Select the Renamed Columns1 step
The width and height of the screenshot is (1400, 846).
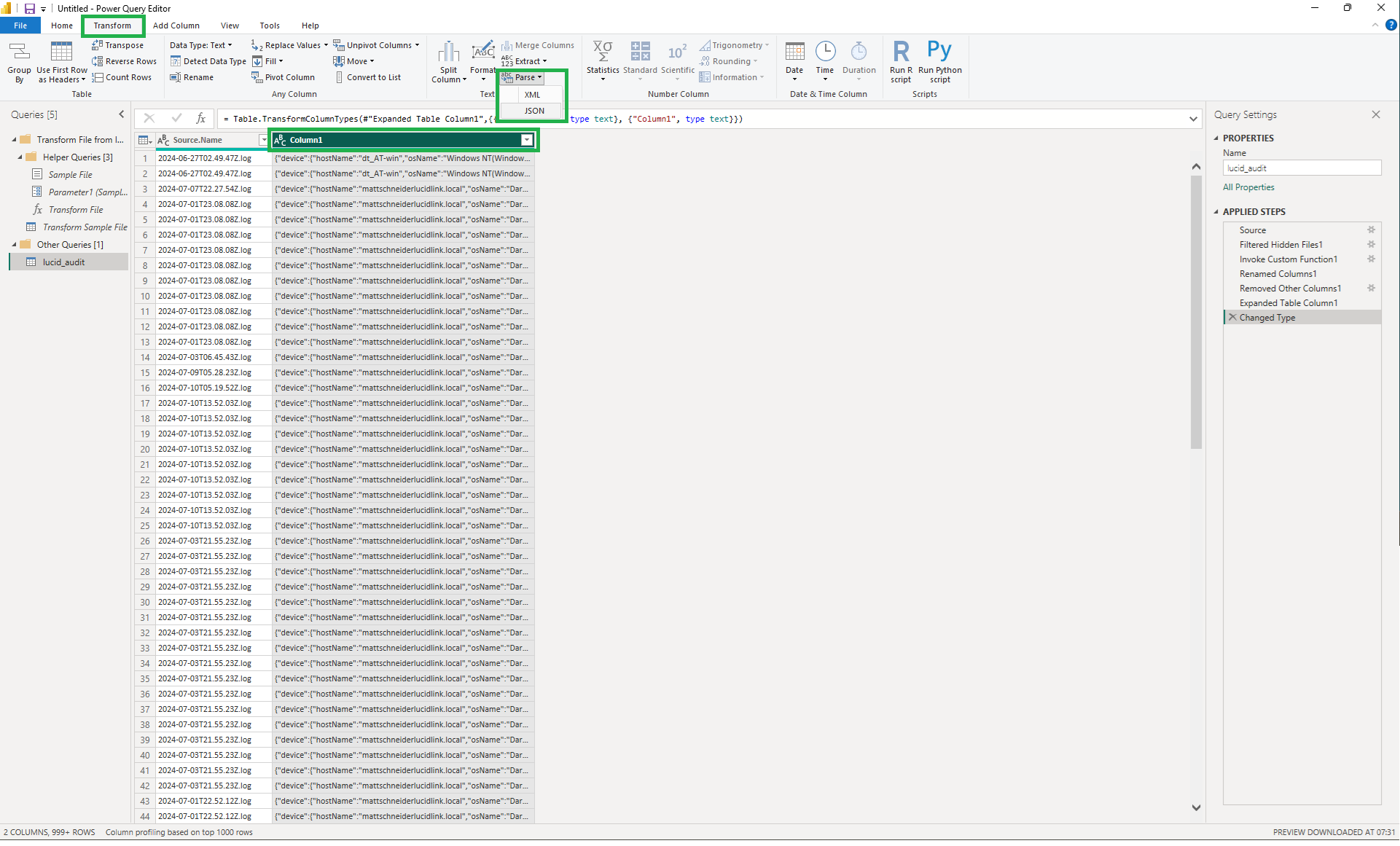tap(1278, 274)
